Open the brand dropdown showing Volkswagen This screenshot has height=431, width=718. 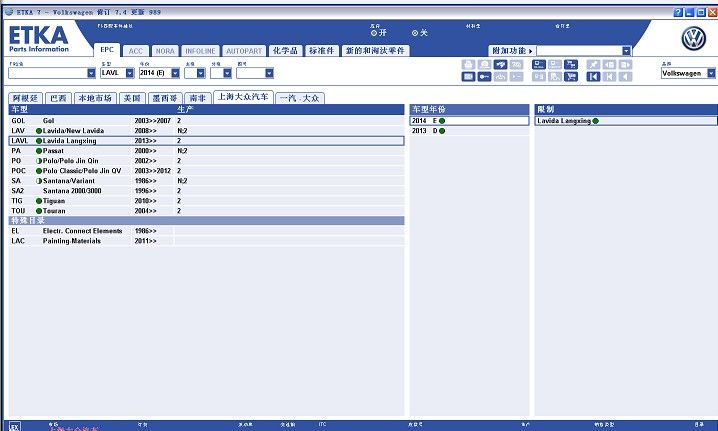click(711, 73)
